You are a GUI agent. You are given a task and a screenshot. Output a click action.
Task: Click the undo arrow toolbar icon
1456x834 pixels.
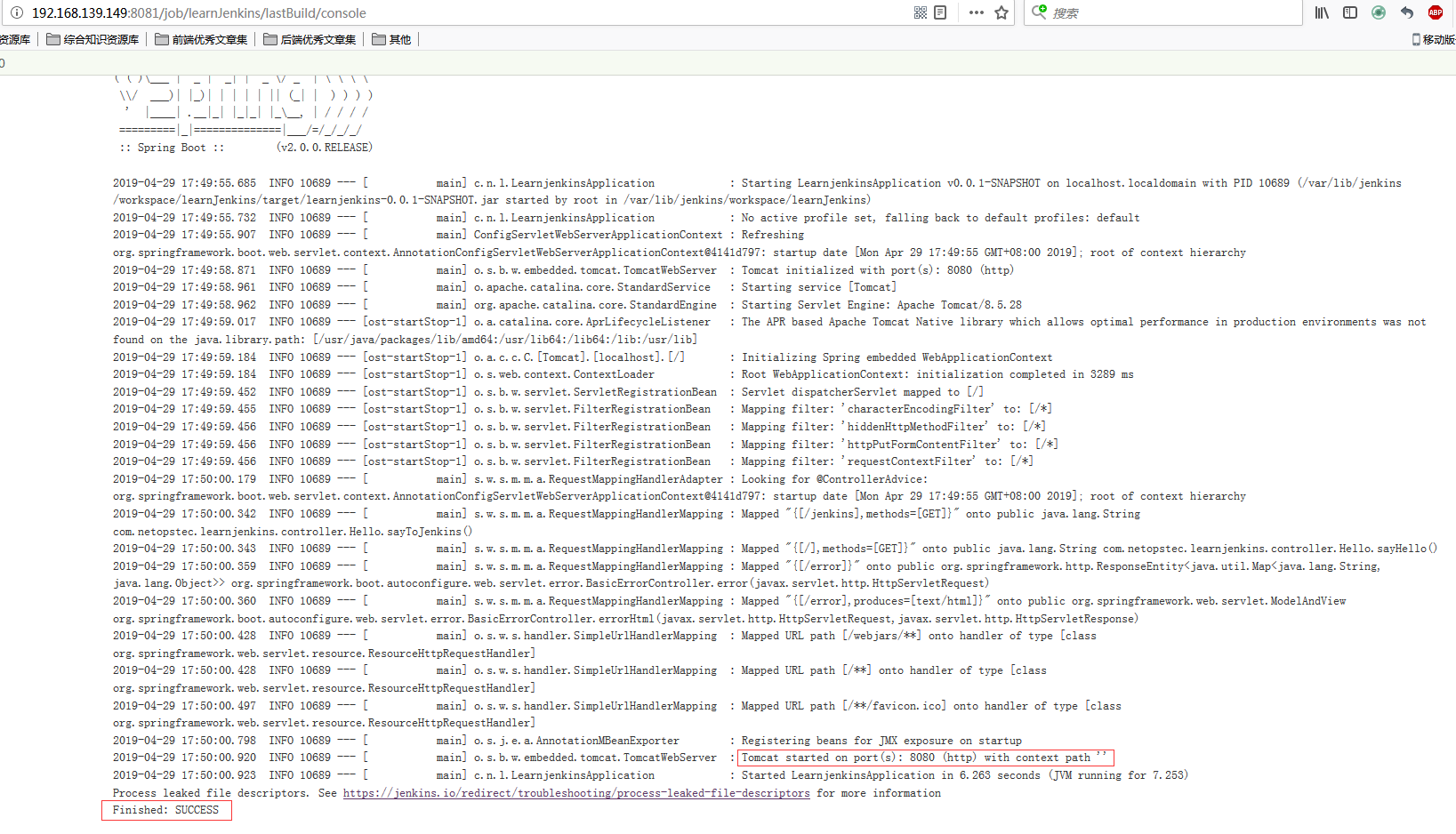click(1407, 12)
